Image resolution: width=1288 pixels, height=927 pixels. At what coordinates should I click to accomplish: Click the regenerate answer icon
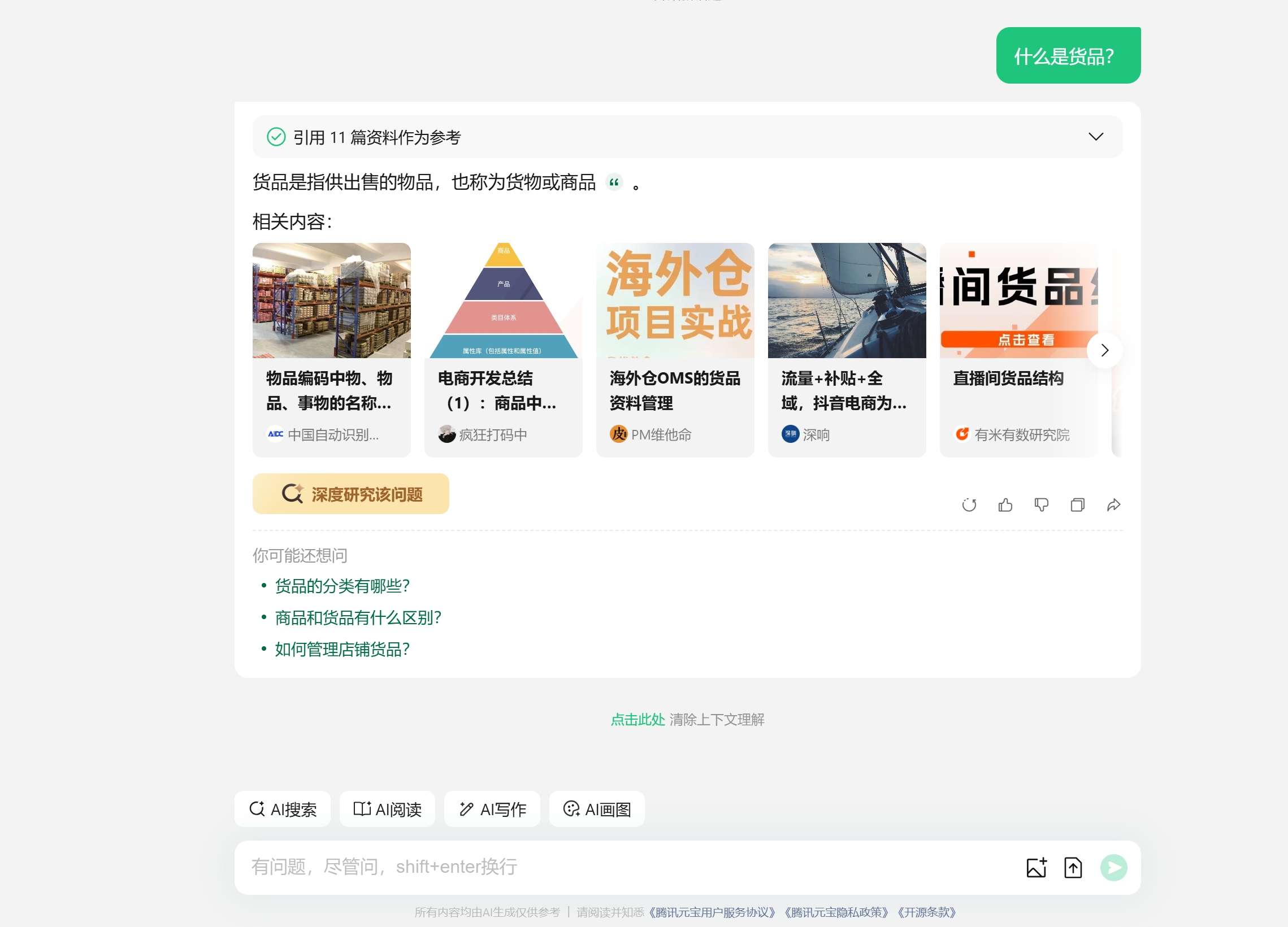[x=969, y=504]
